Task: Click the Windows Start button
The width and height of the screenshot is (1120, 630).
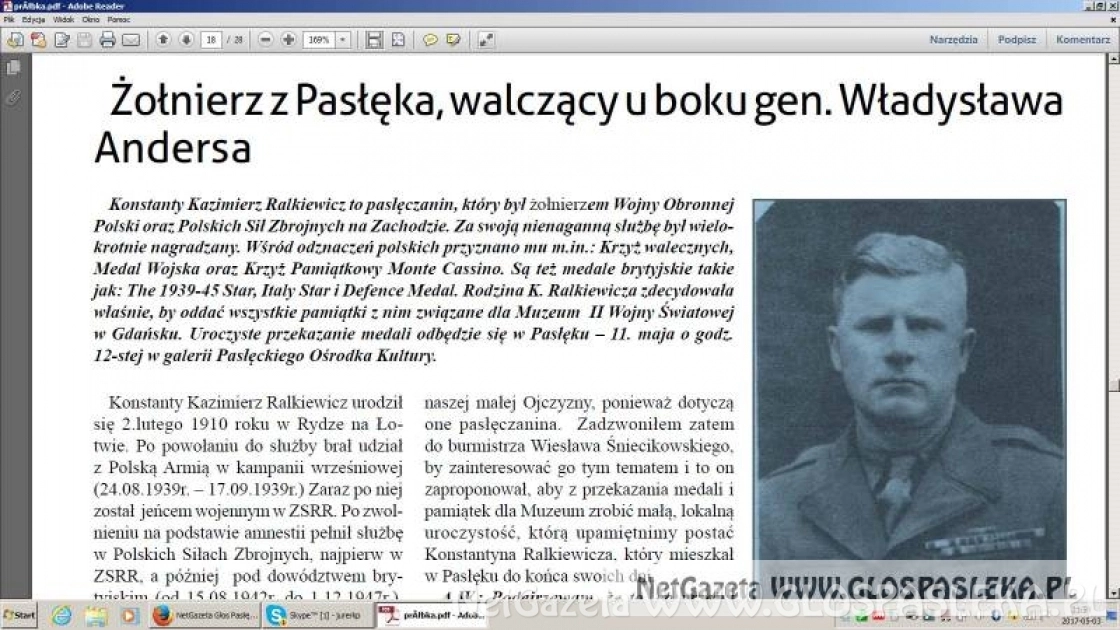Action: pos(19,615)
